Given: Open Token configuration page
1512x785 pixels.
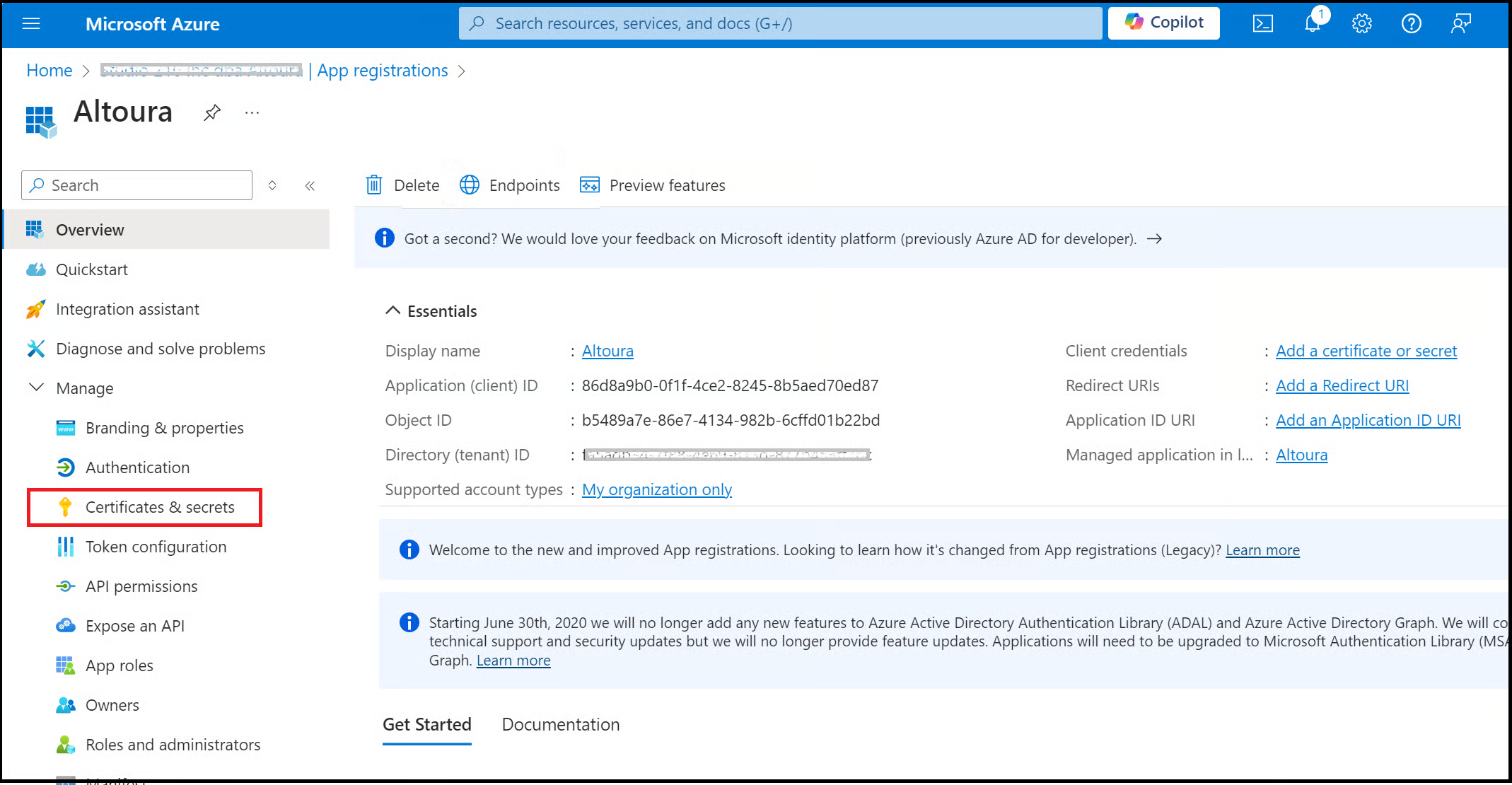Looking at the screenshot, I should pyautogui.click(x=156, y=547).
